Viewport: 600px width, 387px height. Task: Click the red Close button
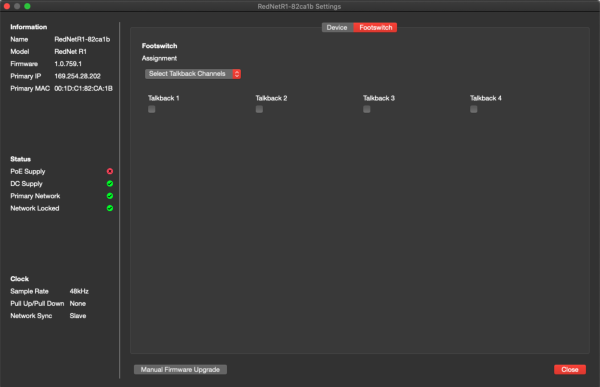coord(570,369)
